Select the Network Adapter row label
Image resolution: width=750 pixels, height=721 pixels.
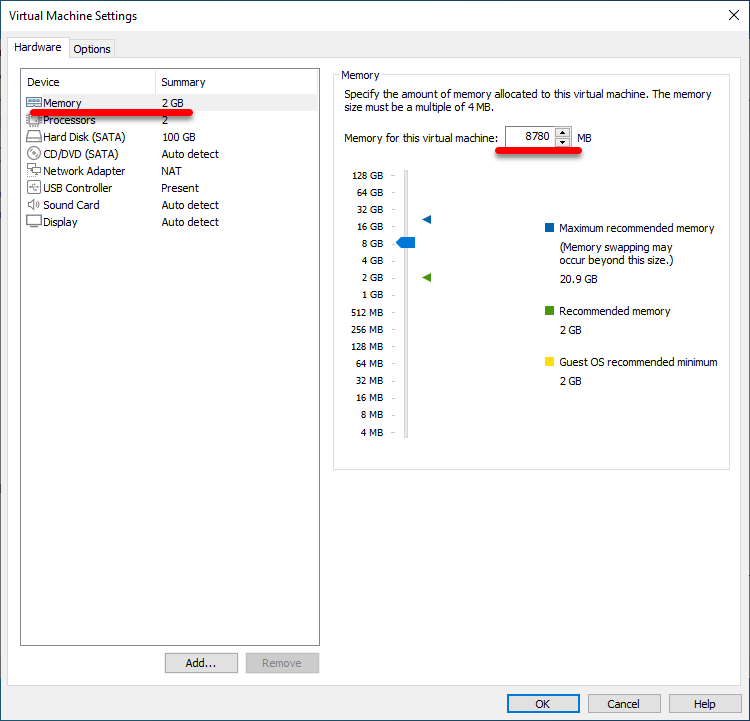click(84, 171)
